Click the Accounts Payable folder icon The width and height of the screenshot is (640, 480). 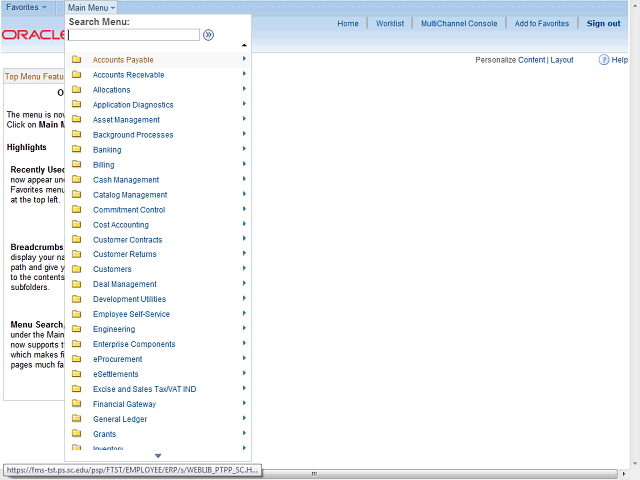pos(76,60)
